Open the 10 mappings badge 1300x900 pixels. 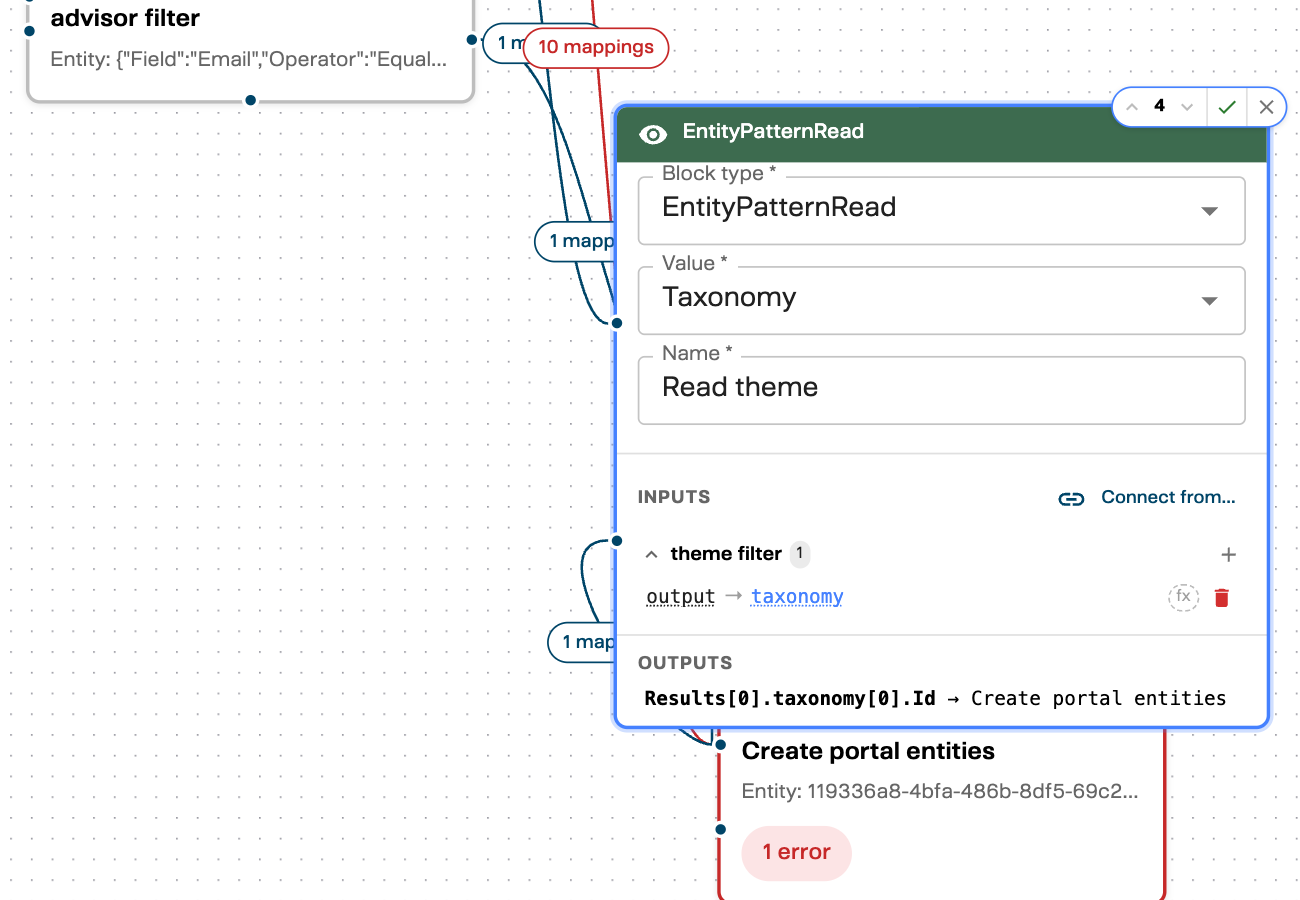(595, 47)
